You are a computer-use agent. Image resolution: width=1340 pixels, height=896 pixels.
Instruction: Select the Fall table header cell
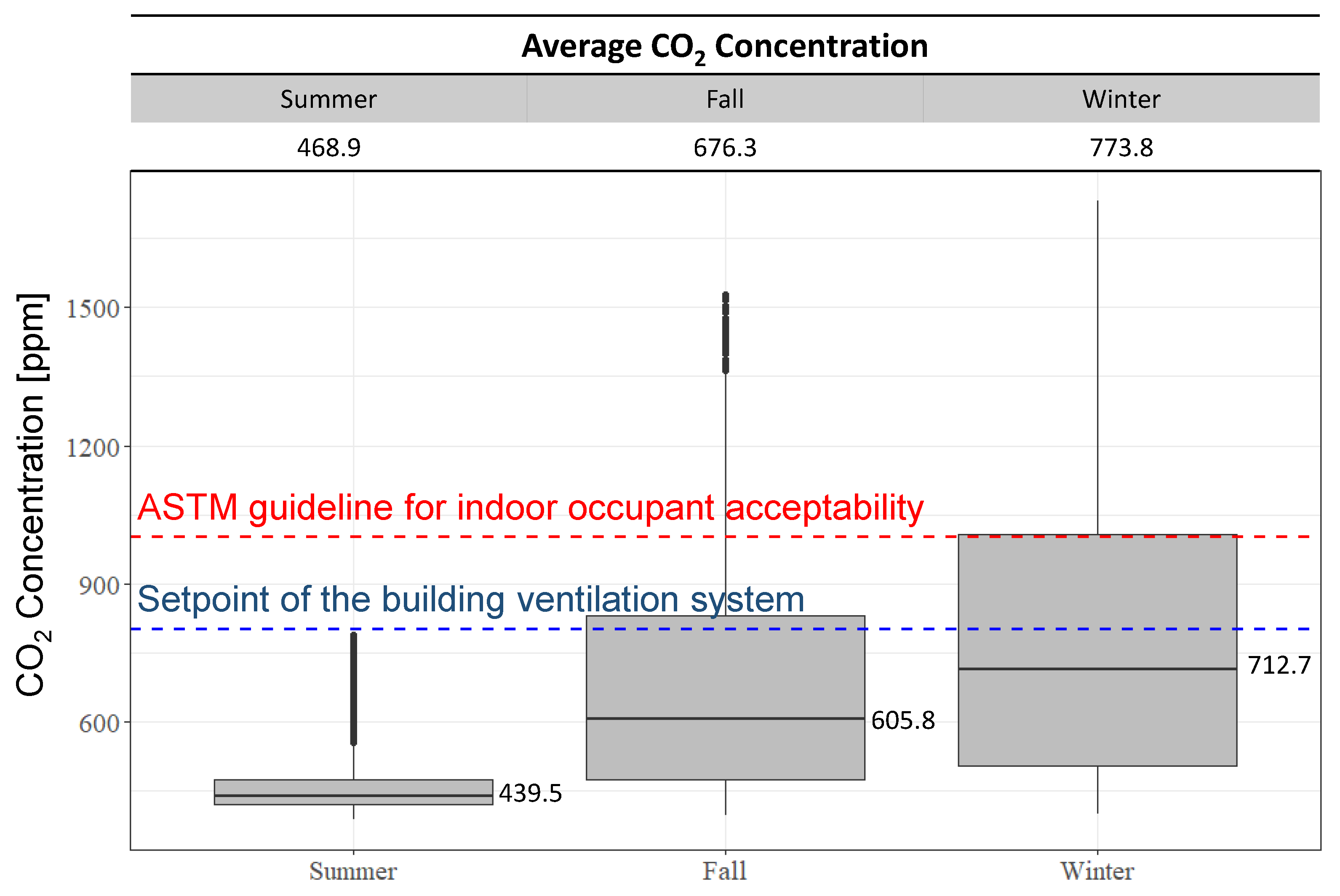pyautogui.click(x=725, y=99)
